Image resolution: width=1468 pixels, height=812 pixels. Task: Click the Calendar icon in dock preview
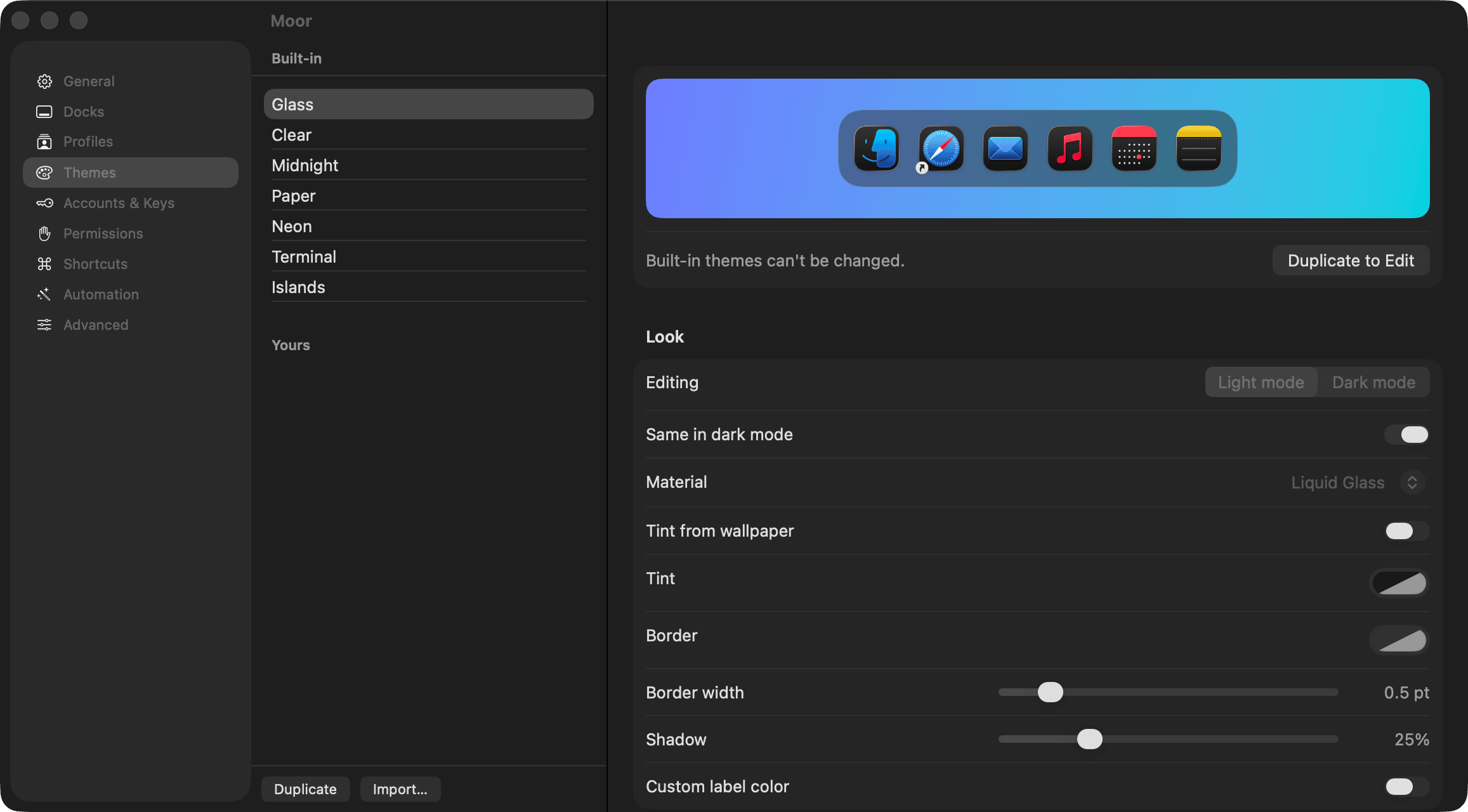[1134, 148]
